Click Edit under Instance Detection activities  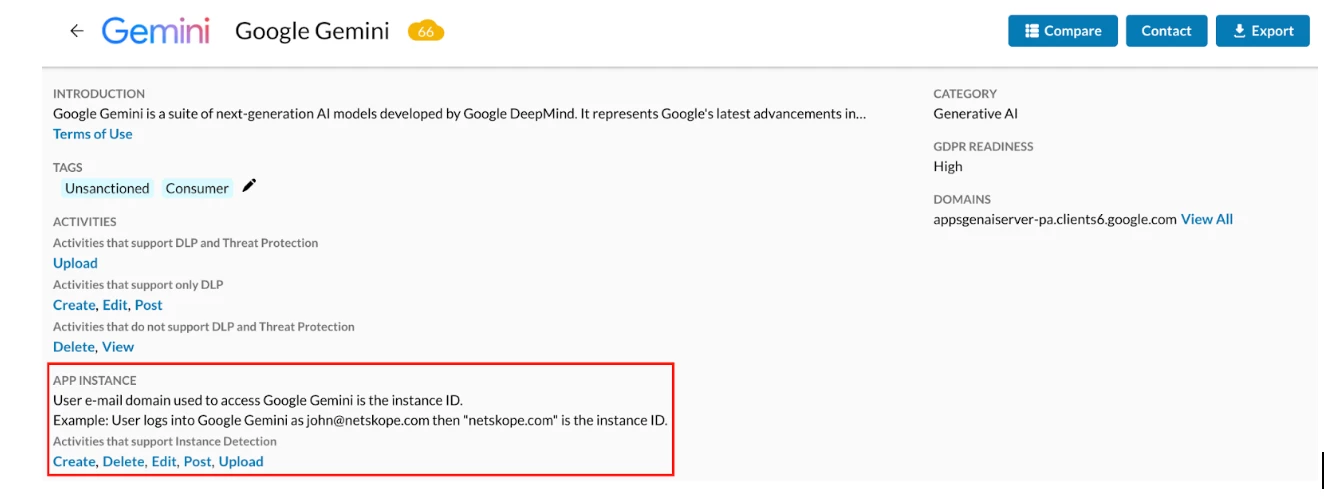164,461
